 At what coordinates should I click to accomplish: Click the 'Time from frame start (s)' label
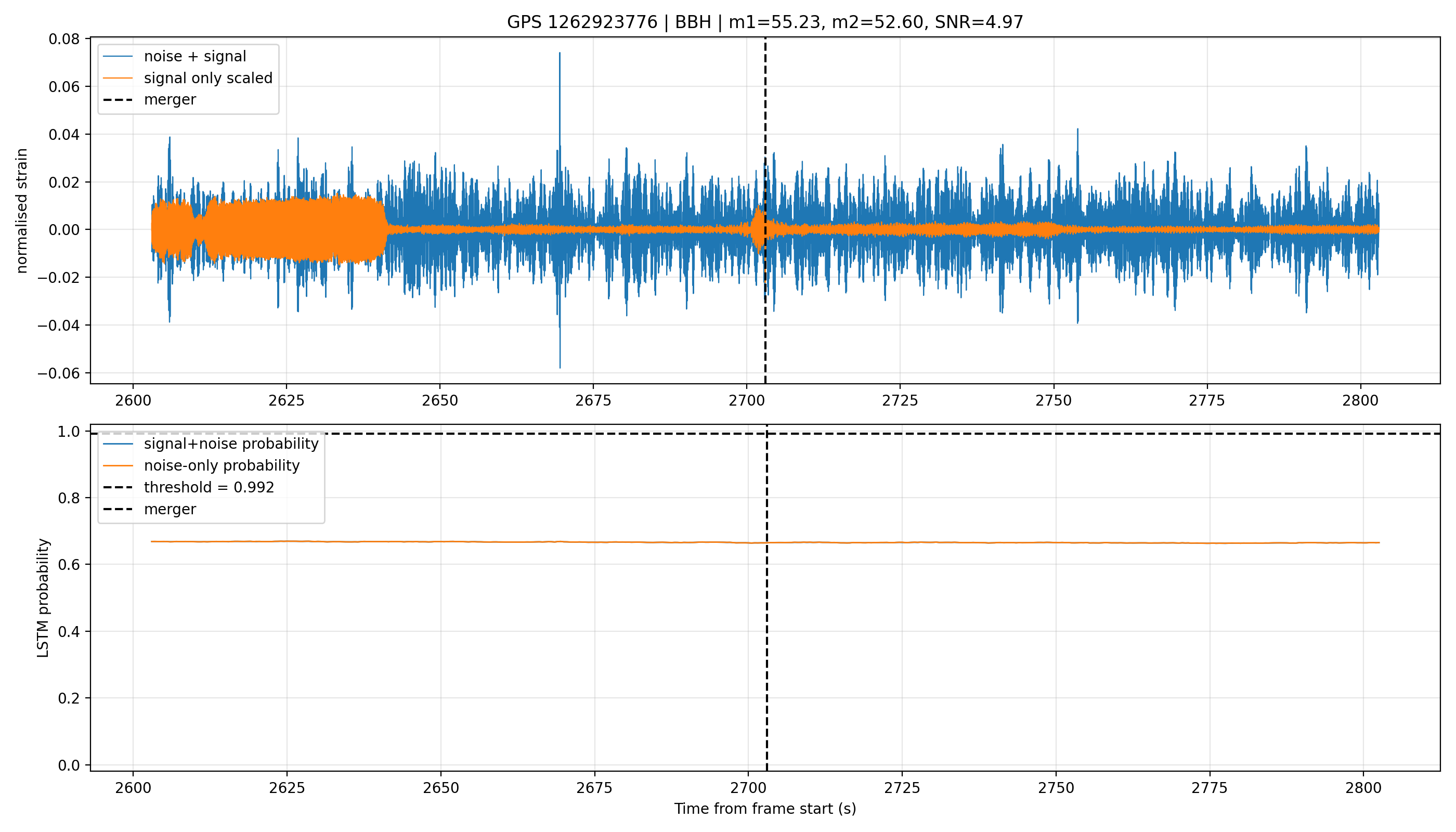[765, 809]
